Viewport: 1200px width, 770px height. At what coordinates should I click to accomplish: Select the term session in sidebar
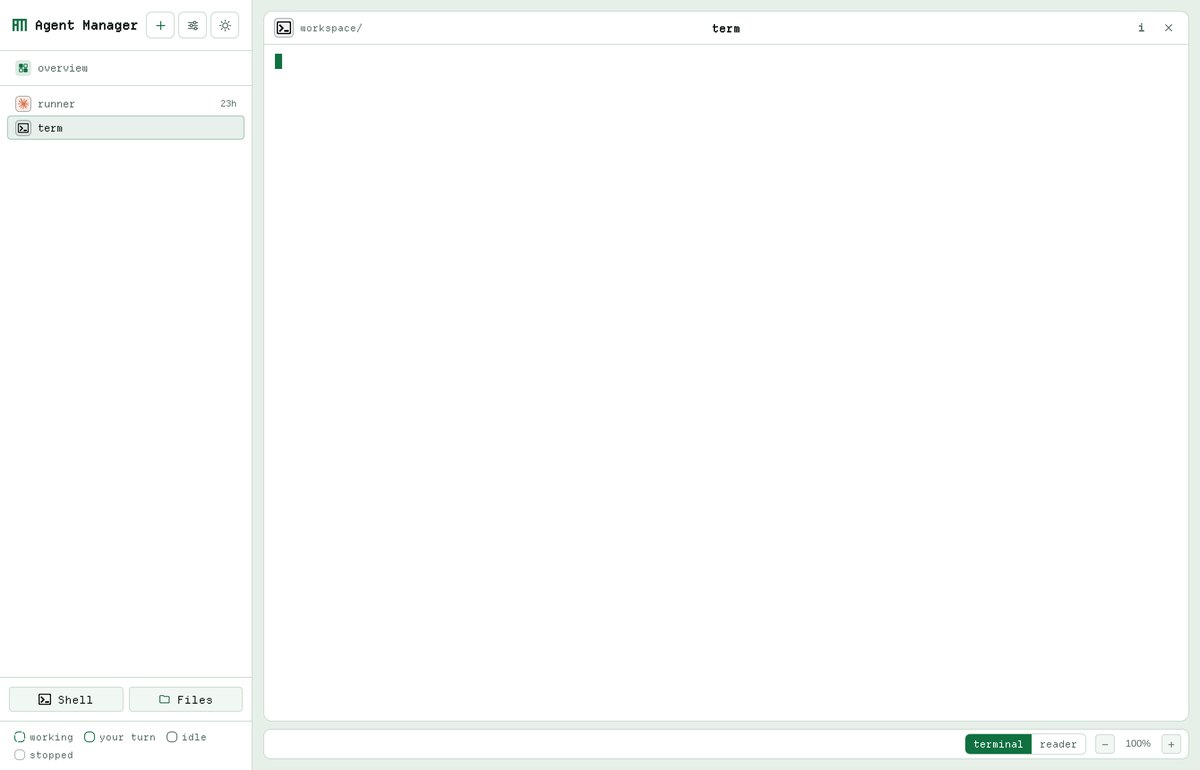click(126, 128)
